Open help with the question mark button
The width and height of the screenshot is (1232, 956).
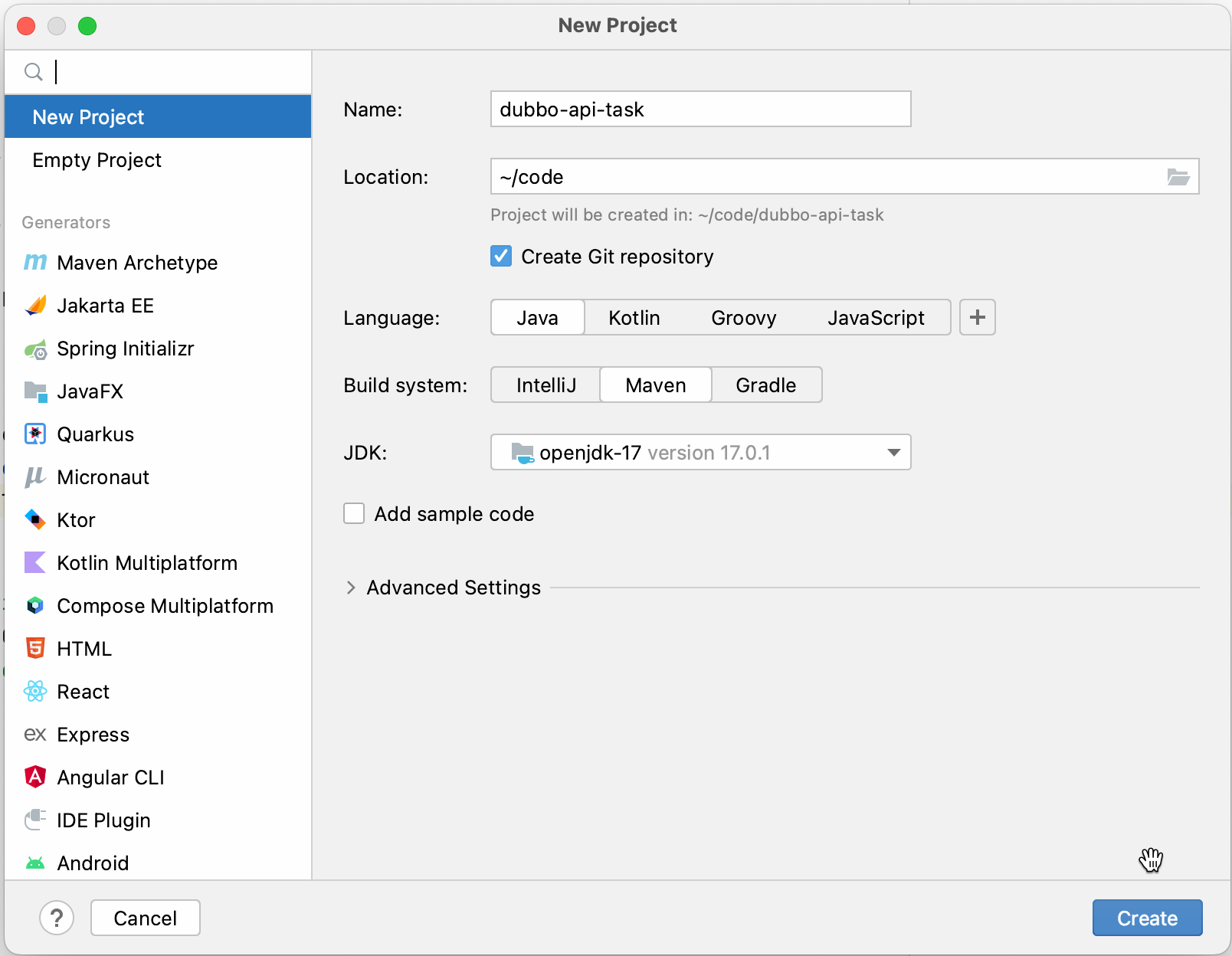pyautogui.click(x=57, y=918)
